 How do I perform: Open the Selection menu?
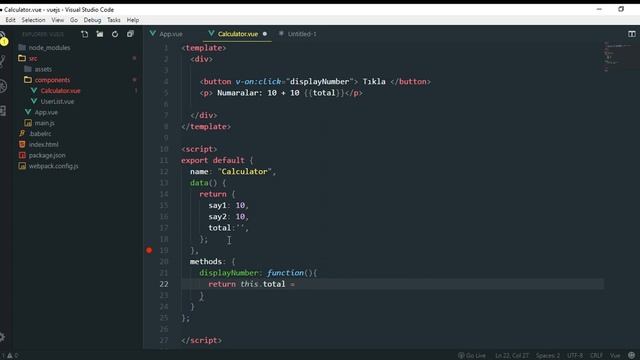pos(33,20)
